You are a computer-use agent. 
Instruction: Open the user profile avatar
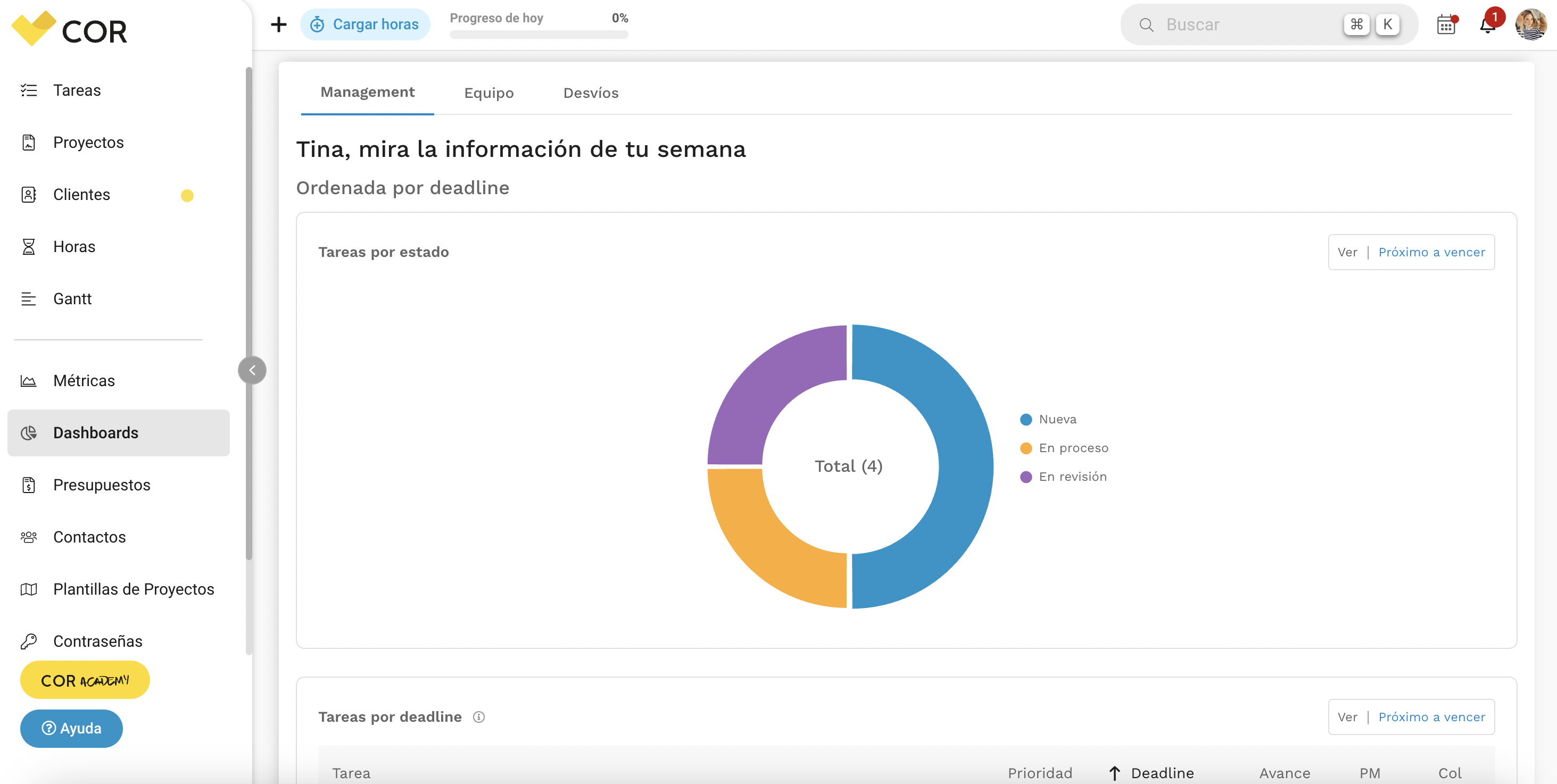click(x=1530, y=25)
